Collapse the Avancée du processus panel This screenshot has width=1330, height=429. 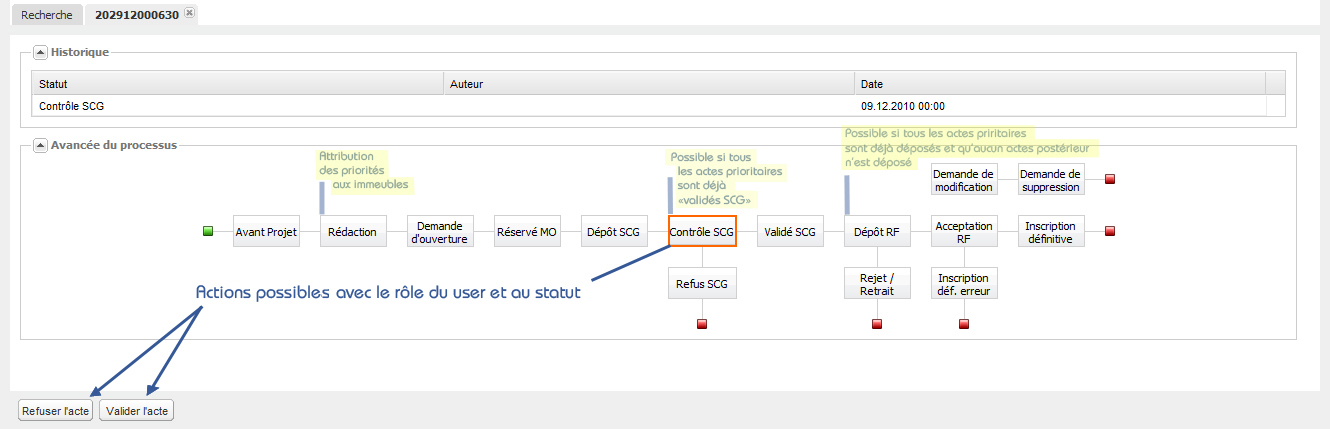(40, 145)
